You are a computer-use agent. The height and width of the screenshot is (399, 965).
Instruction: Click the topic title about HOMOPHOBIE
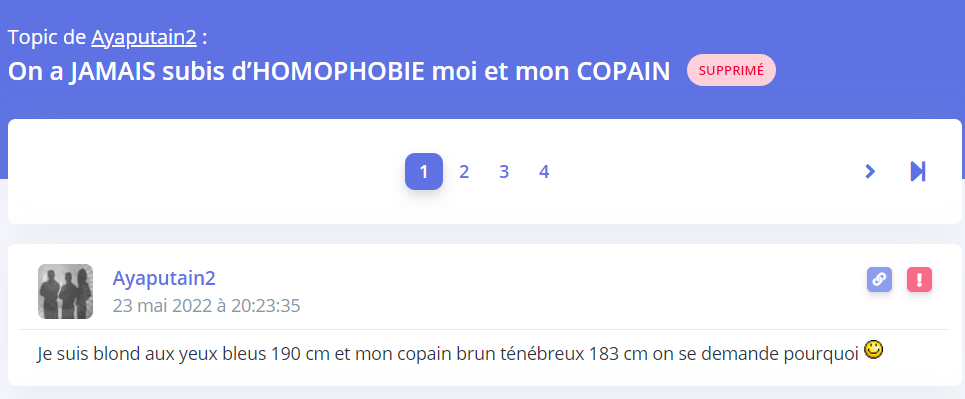339,72
